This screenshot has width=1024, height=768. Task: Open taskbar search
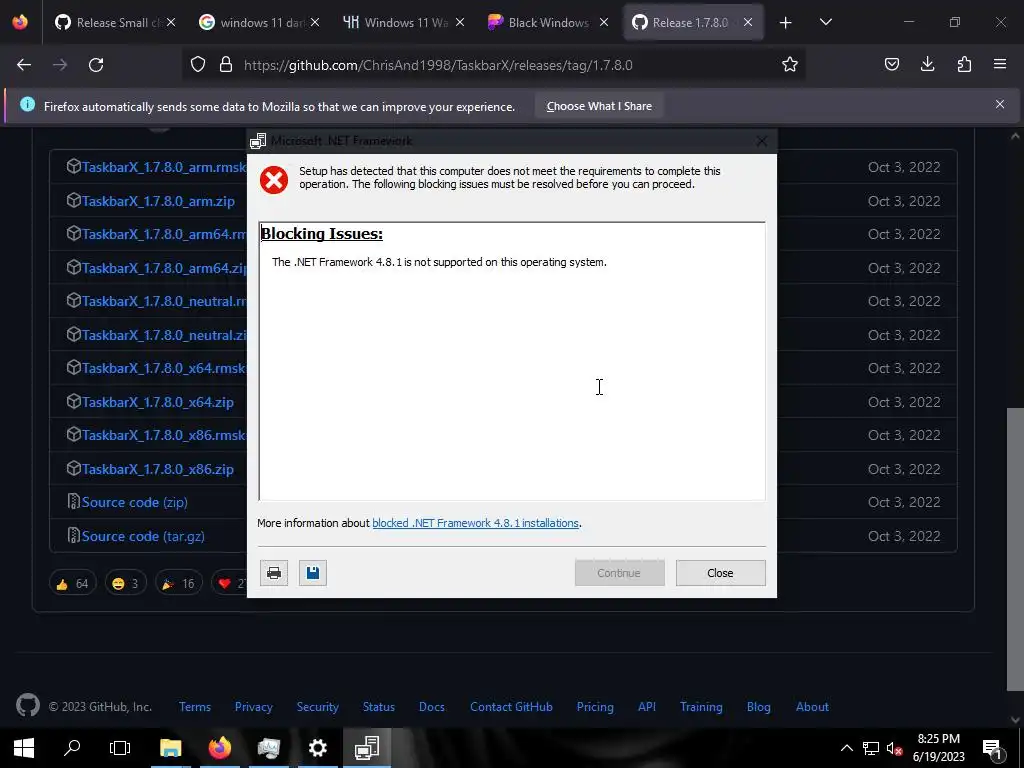[x=72, y=748]
